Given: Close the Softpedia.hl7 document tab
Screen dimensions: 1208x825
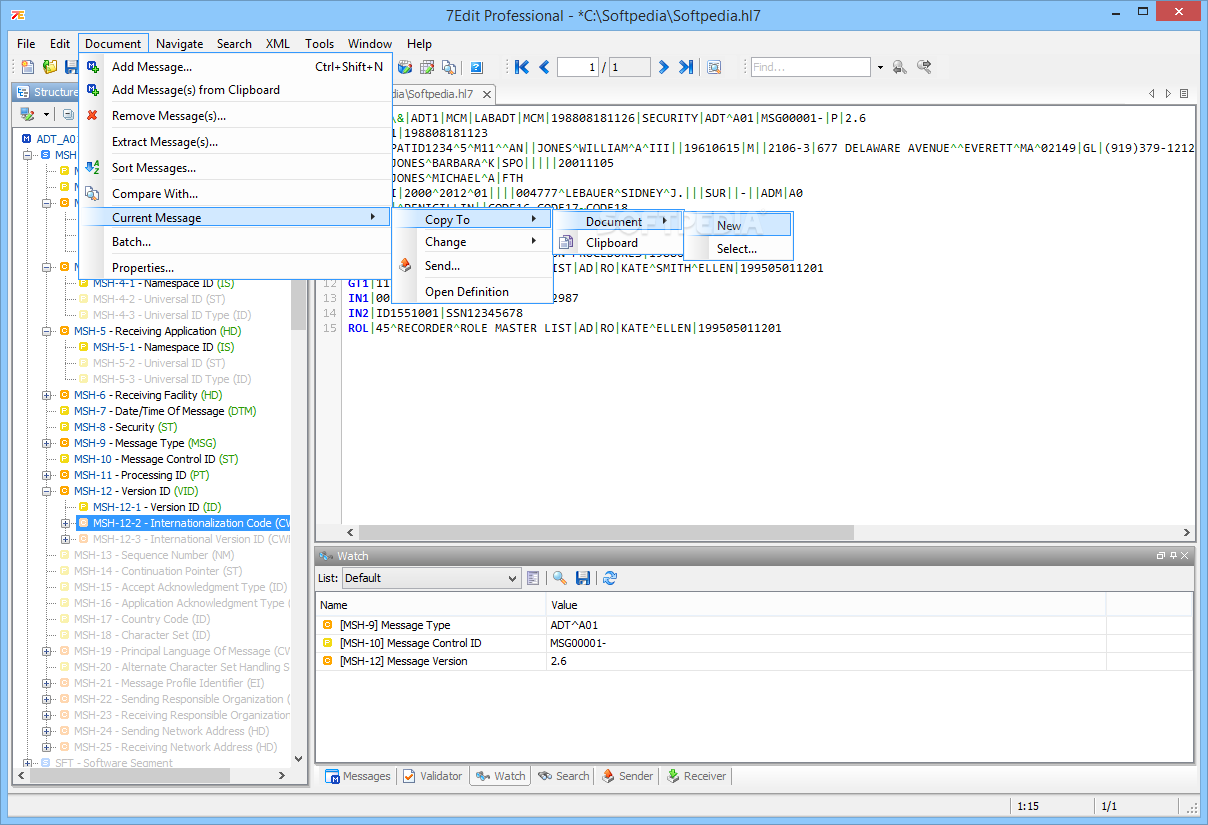Looking at the screenshot, I should pyautogui.click(x=487, y=94).
